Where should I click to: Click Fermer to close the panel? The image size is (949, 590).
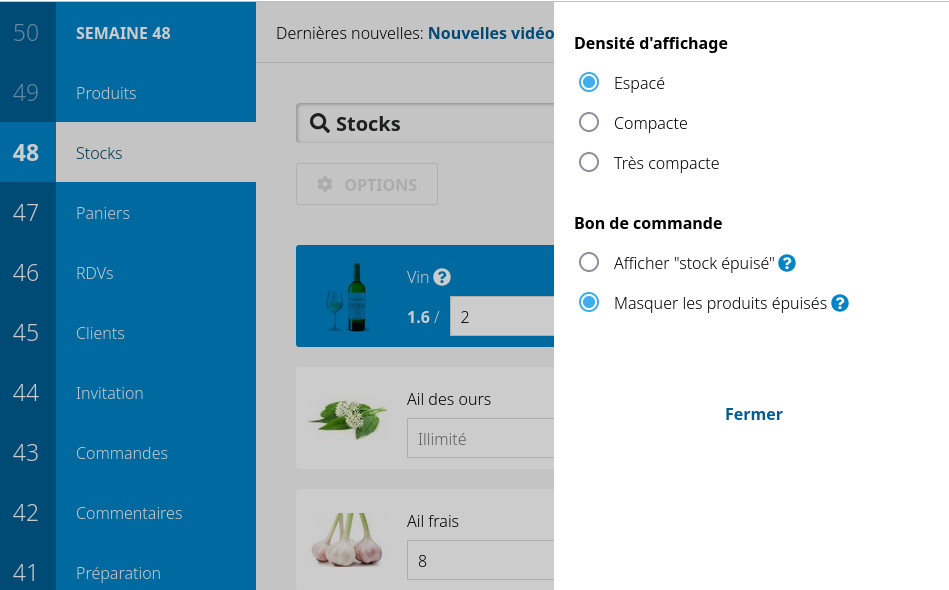pyautogui.click(x=753, y=414)
